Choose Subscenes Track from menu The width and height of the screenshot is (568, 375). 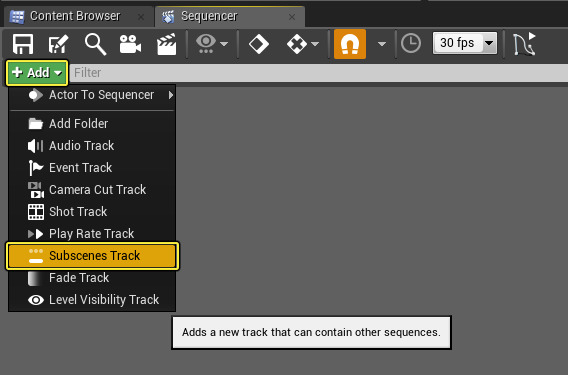click(x=92, y=256)
